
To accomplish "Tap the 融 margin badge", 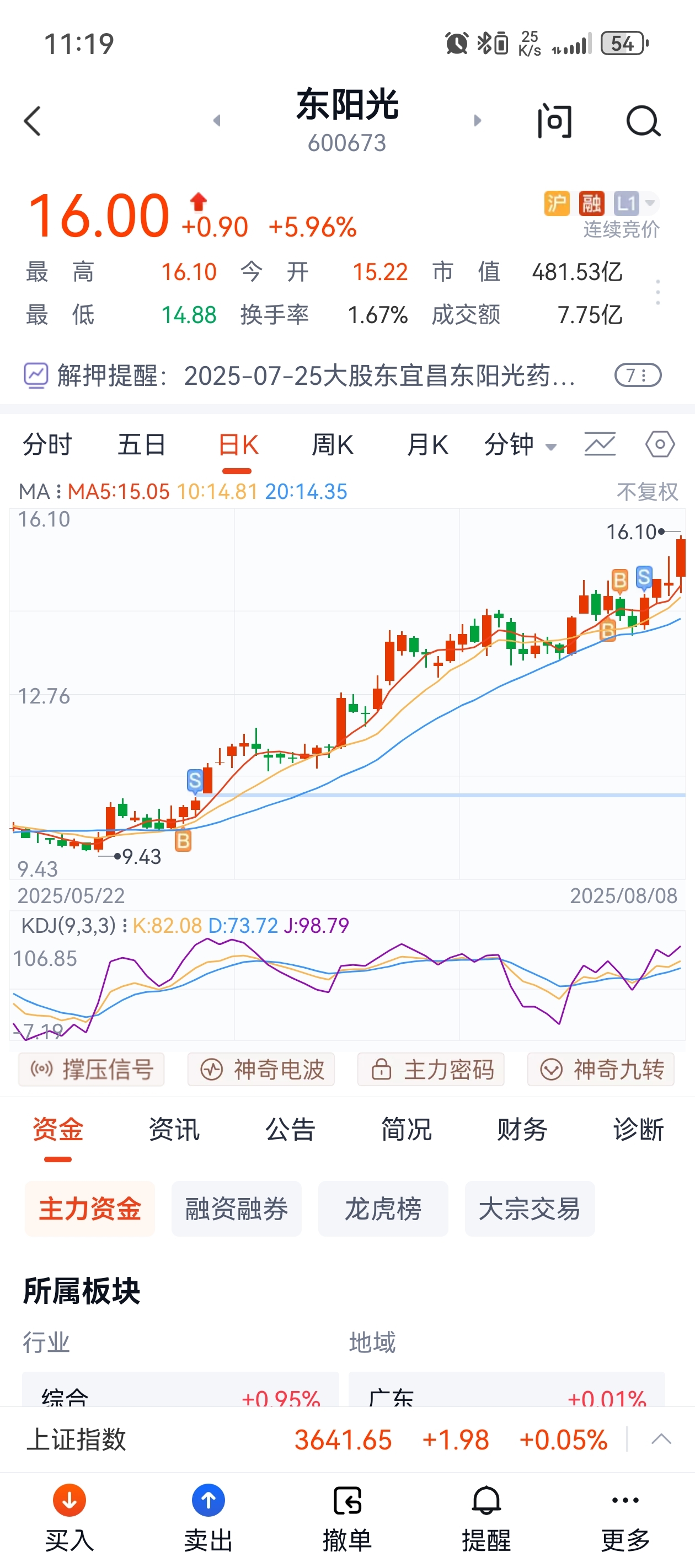I will 591,203.
